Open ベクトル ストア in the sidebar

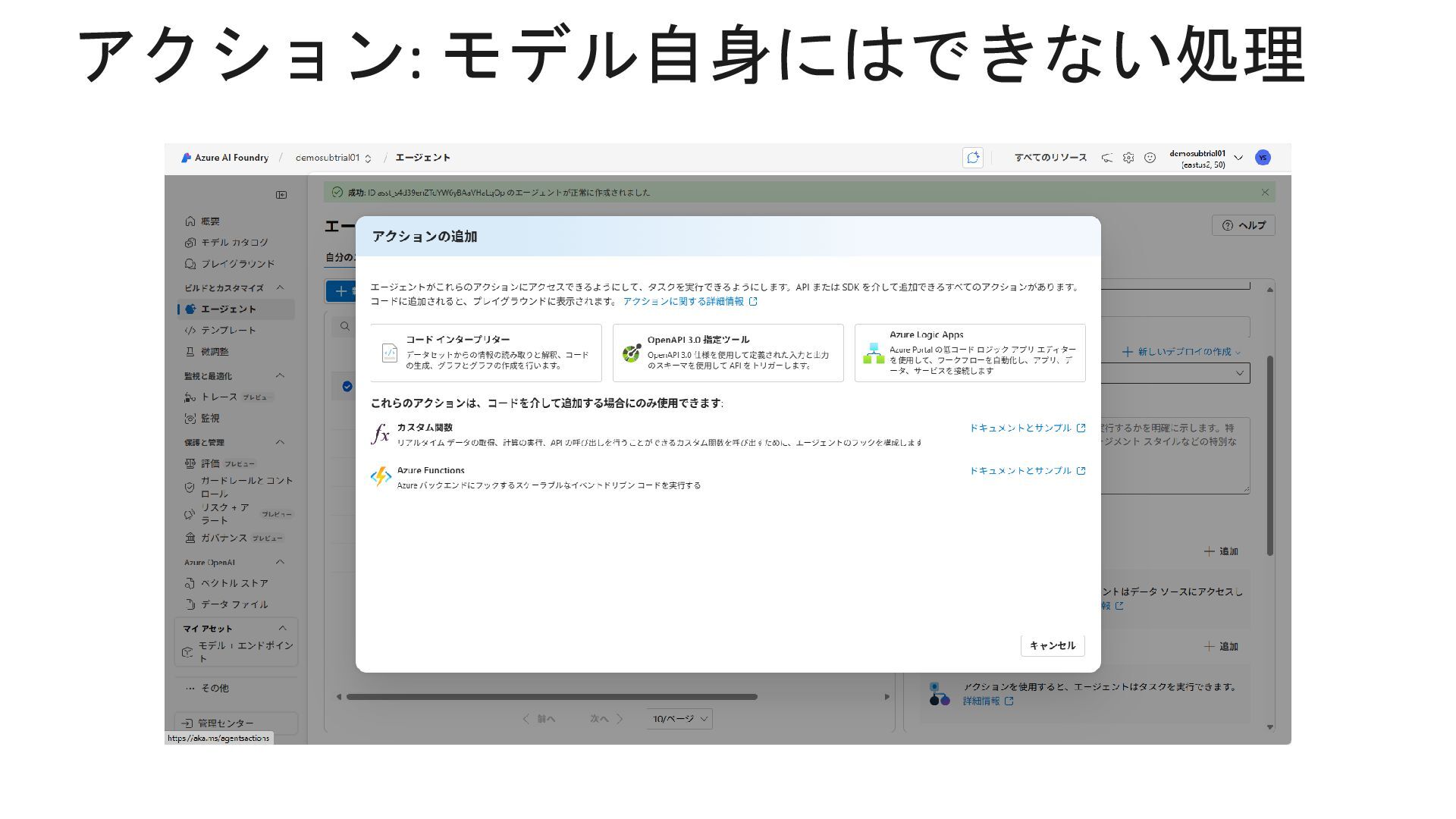227,583
